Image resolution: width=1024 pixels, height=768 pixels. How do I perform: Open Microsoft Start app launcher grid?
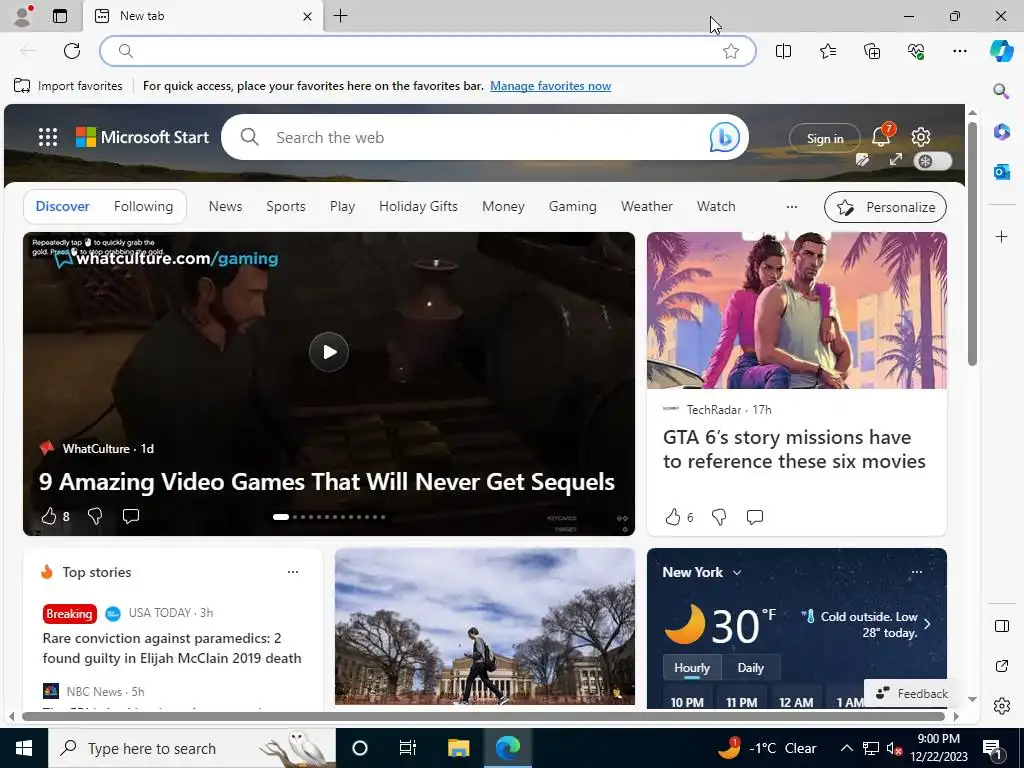pyautogui.click(x=48, y=137)
